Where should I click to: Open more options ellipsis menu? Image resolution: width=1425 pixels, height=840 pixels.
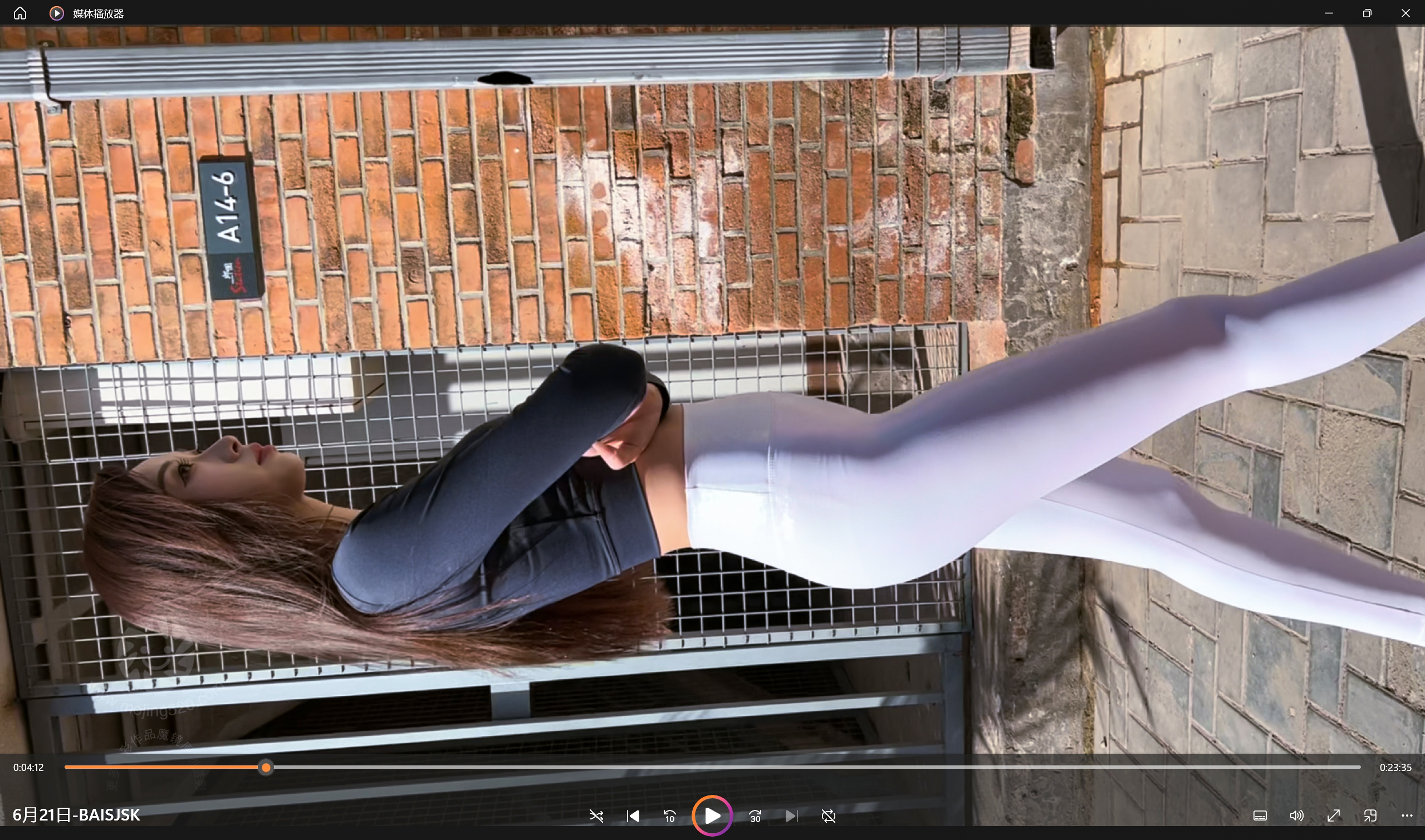1407,816
